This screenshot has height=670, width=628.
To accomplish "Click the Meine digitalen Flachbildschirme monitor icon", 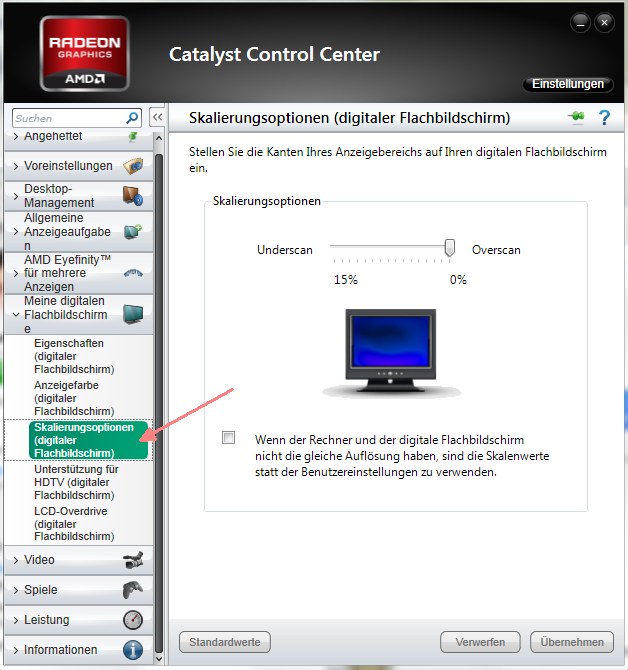I will pyautogui.click(x=133, y=314).
